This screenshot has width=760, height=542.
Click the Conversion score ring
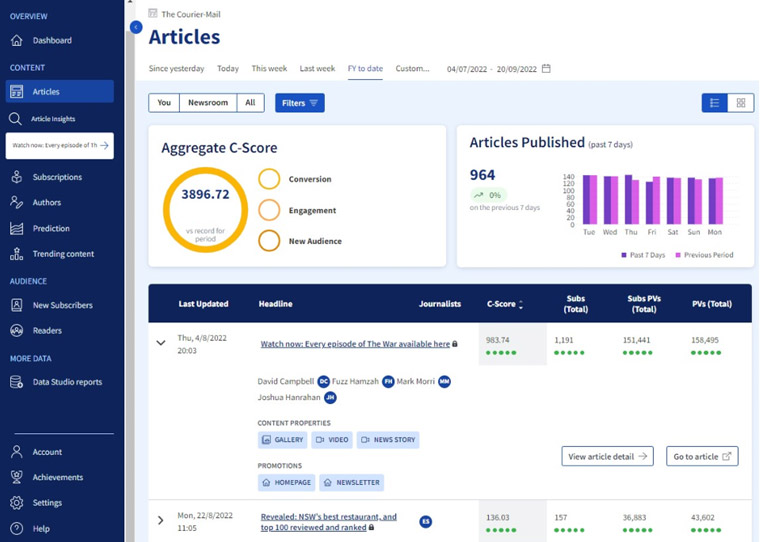tap(269, 179)
